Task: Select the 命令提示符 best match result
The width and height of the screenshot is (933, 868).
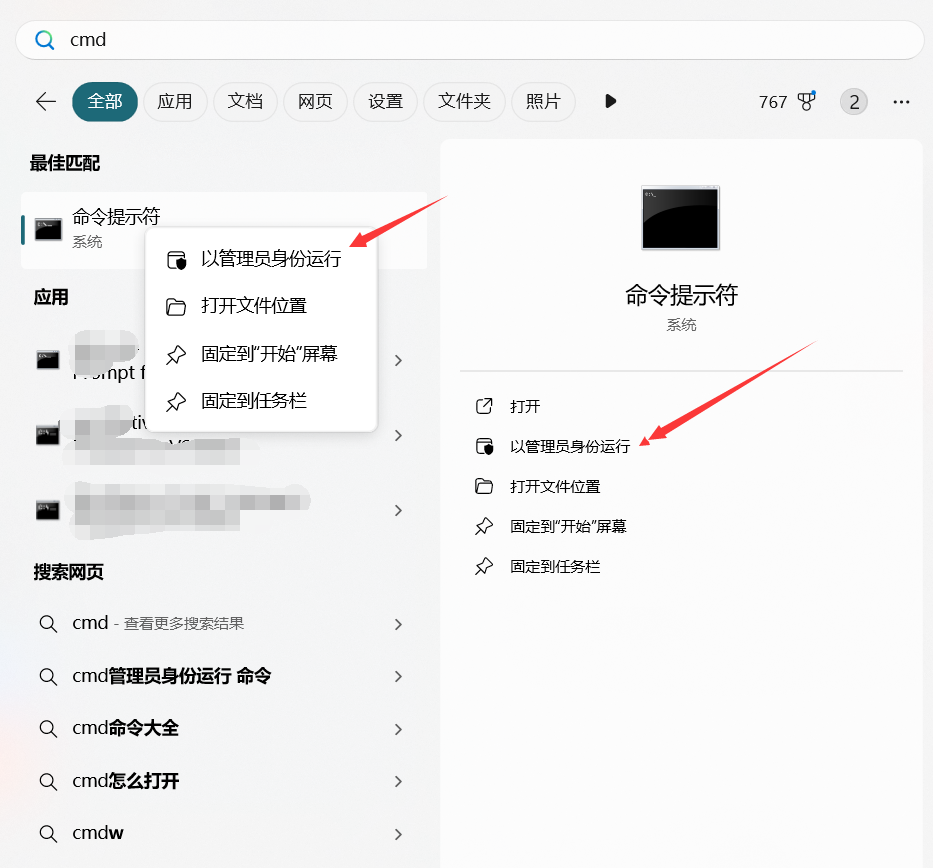Action: coord(224,230)
